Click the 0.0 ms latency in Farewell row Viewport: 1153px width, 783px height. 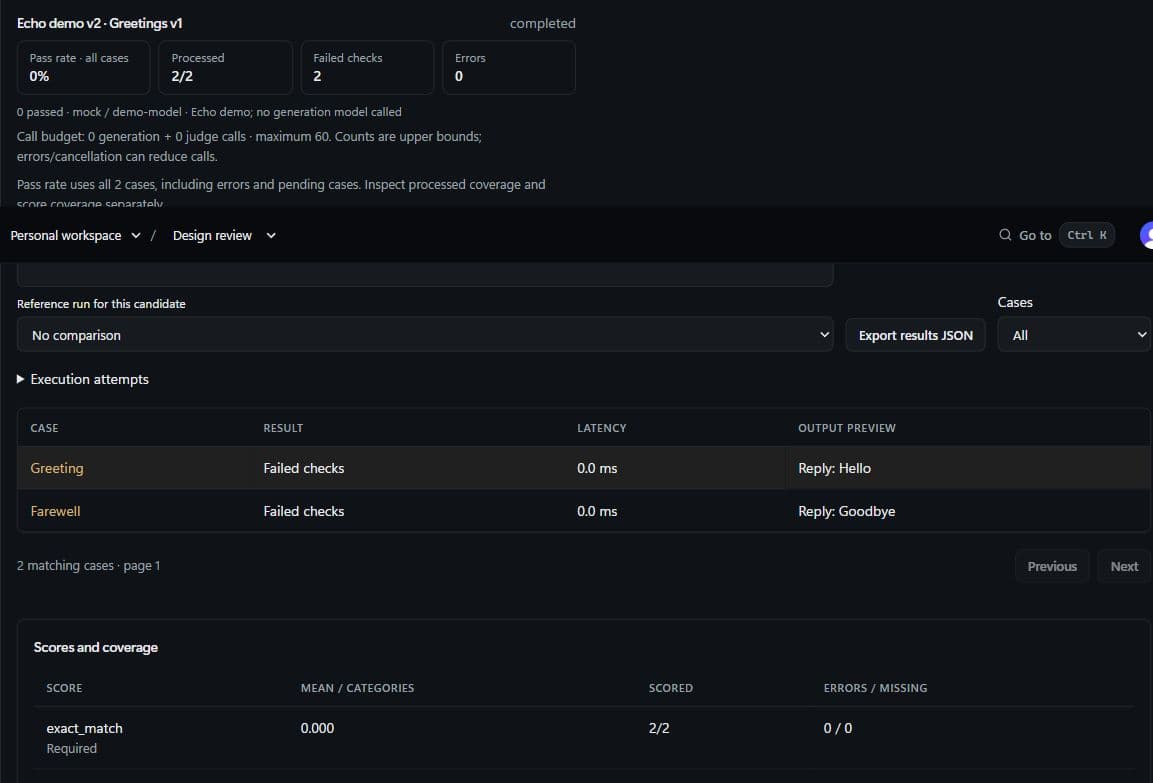(597, 511)
